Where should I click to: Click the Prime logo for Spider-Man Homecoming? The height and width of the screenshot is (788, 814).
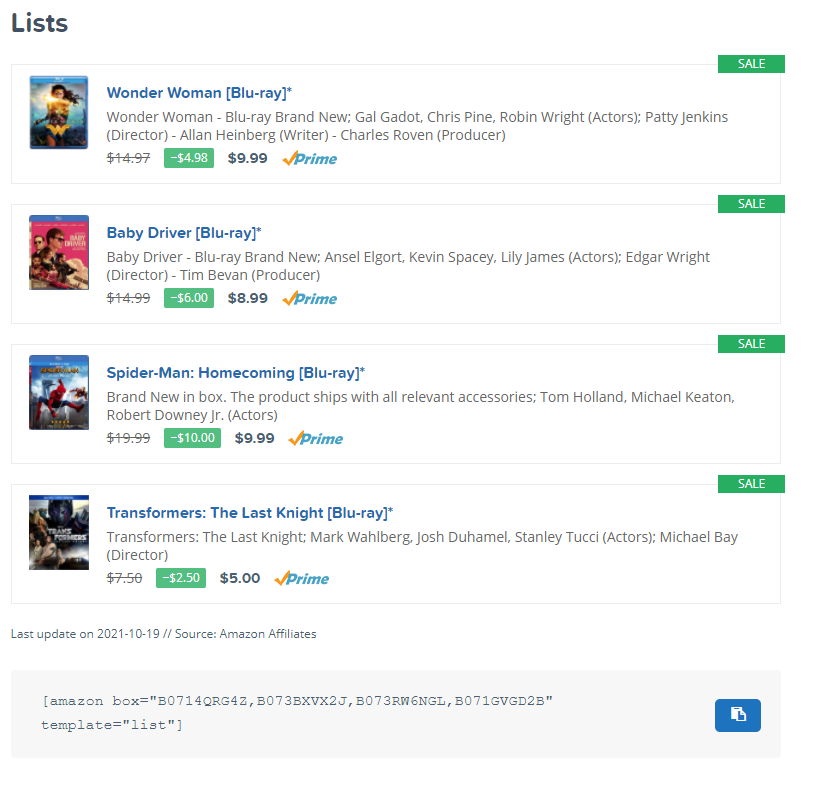coord(316,439)
